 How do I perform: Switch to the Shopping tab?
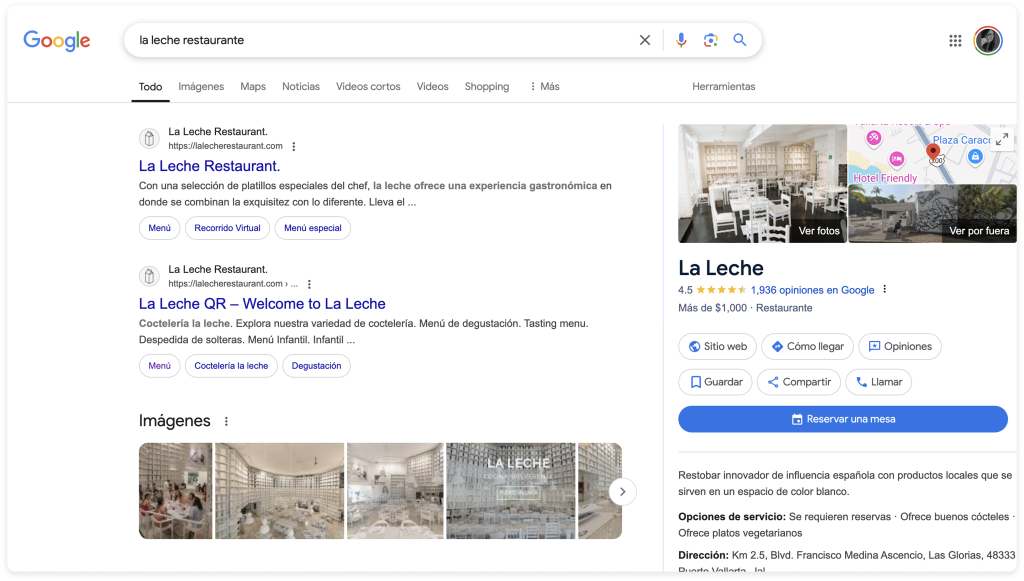(487, 86)
